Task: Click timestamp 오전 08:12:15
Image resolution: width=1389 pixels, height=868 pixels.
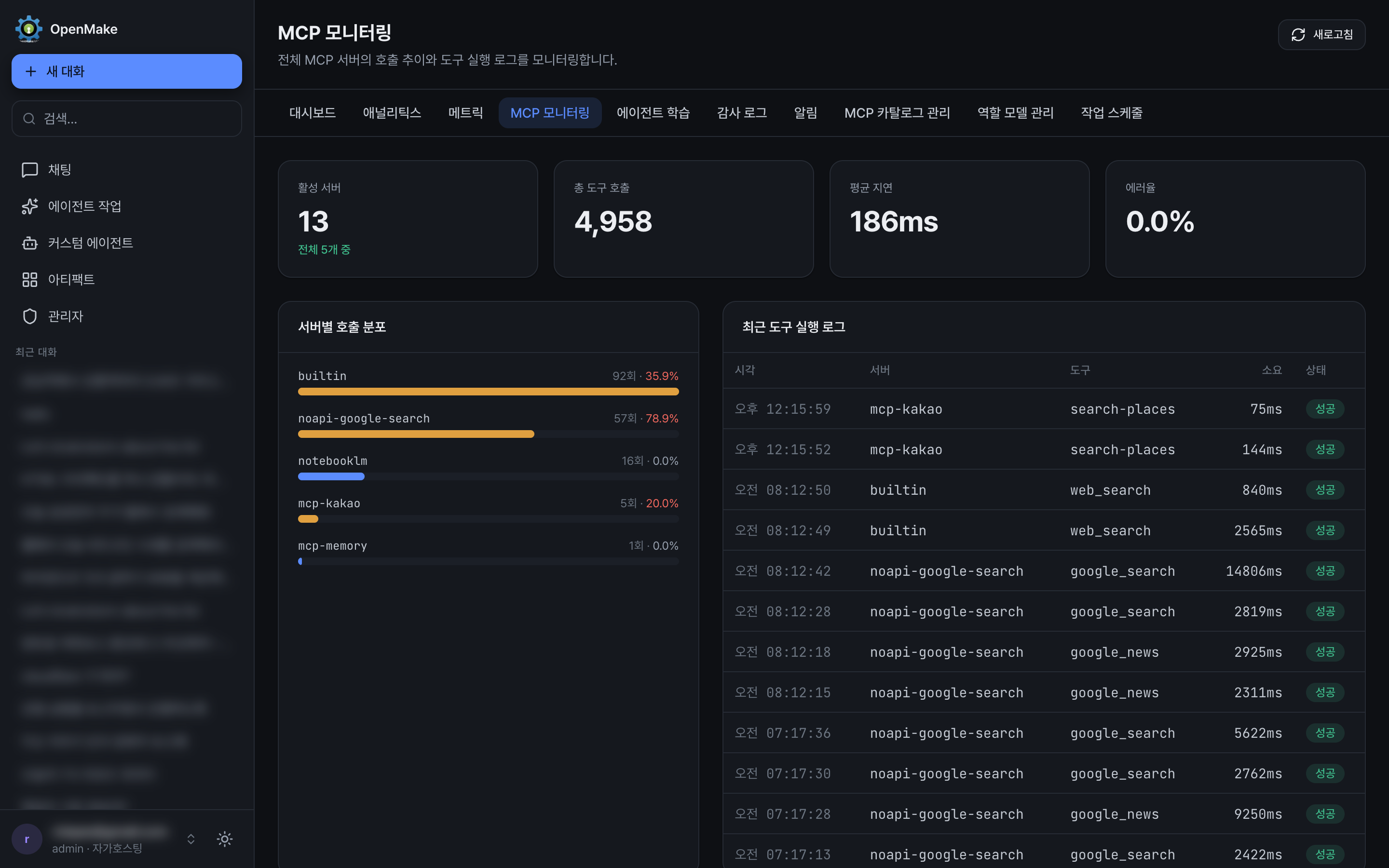Action: (783, 693)
